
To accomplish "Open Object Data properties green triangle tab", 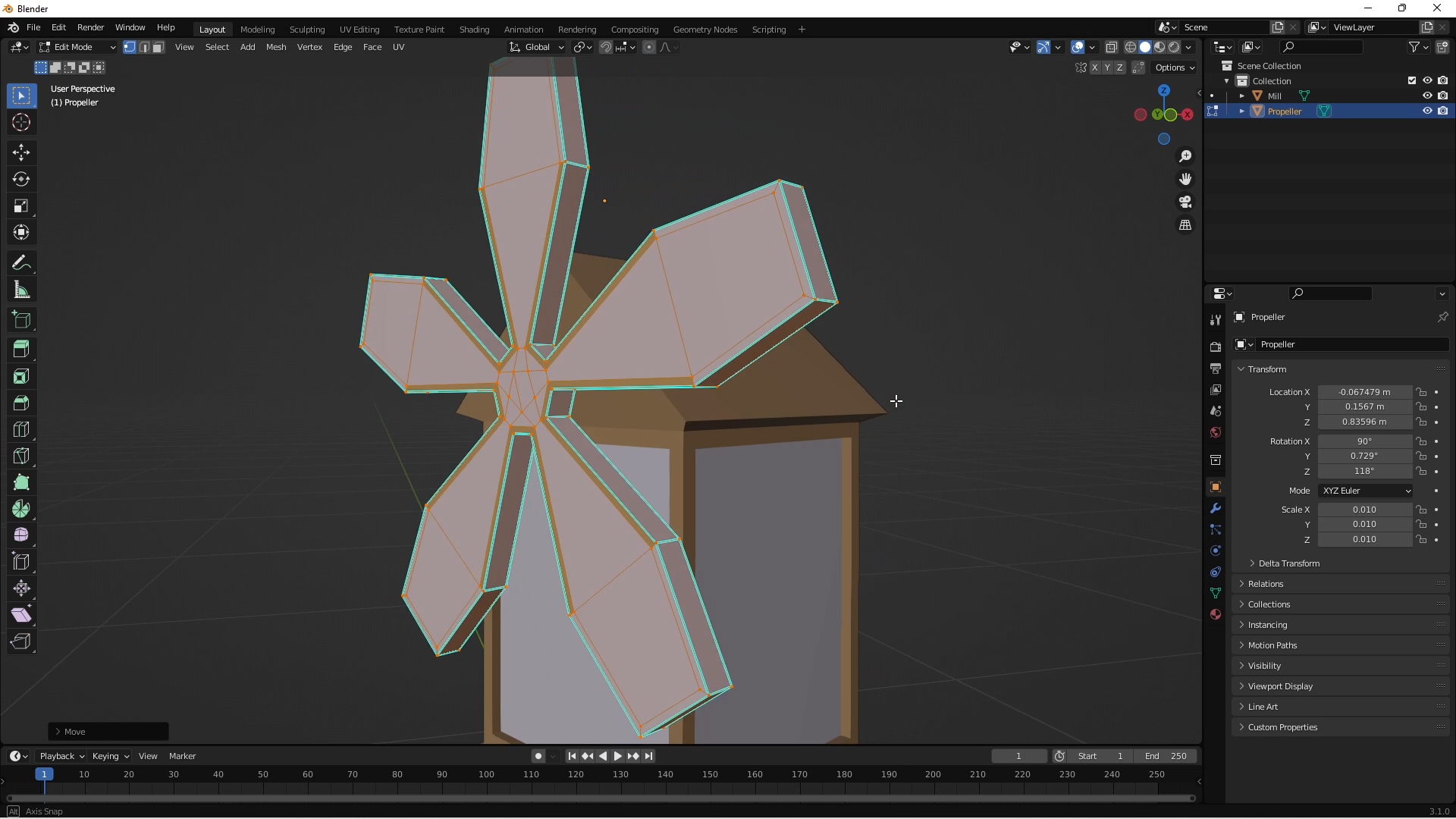I will tap(1216, 593).
